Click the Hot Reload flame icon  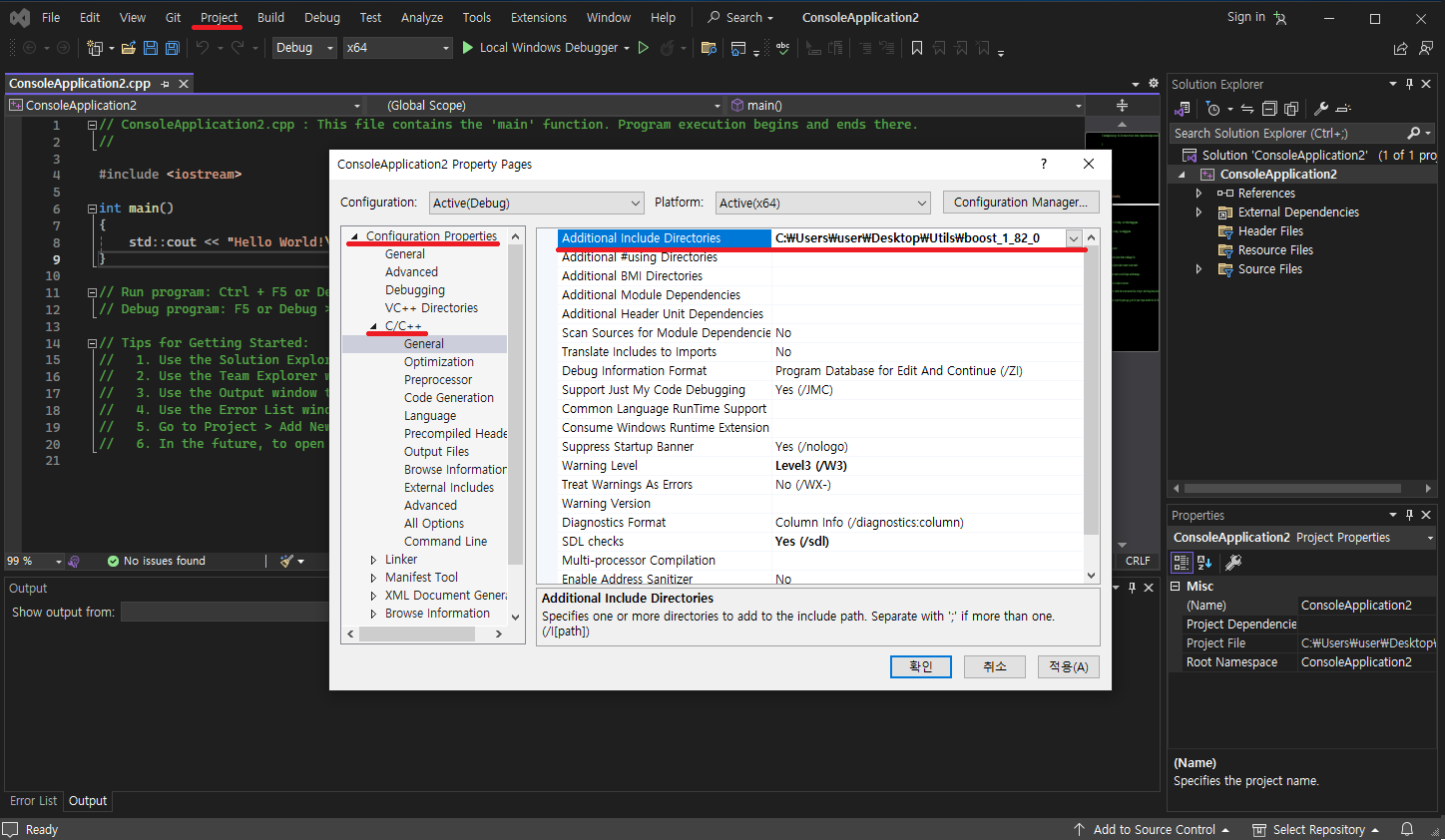[x=666, y=48]
